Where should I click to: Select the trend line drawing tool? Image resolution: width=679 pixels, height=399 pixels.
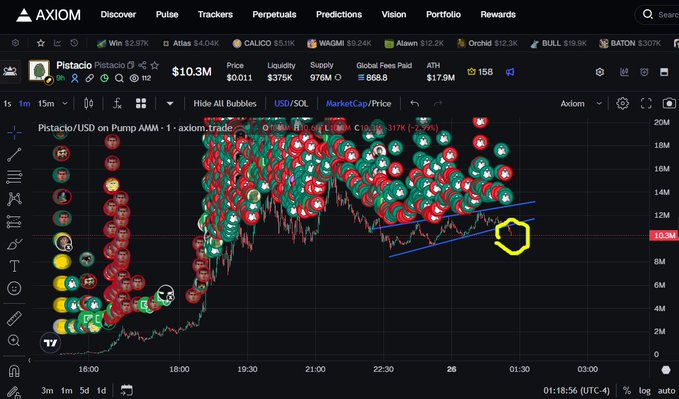(x=14, y=155)
